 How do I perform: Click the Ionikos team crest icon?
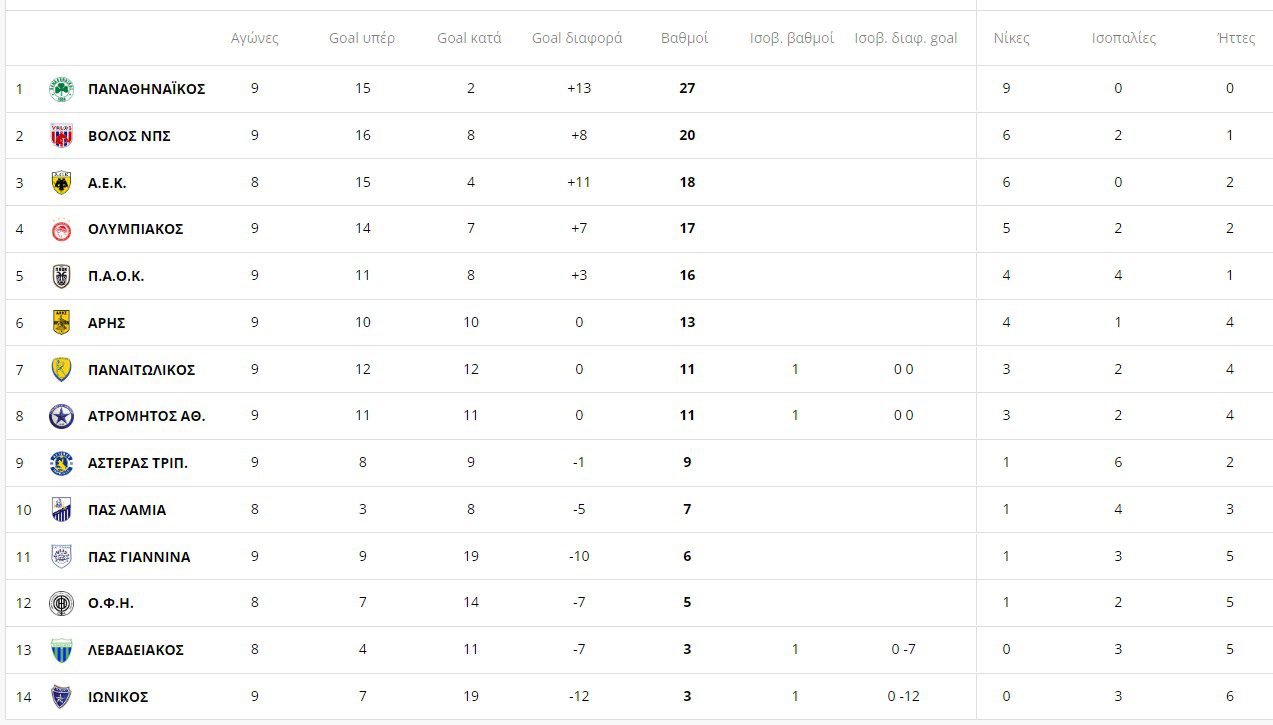click(62, 697)
